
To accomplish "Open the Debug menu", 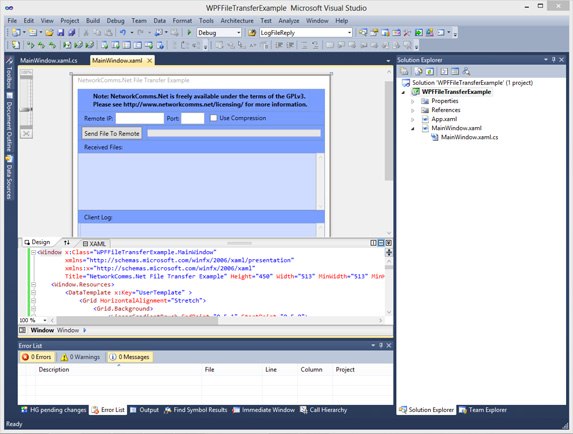I will pos(115,21).
